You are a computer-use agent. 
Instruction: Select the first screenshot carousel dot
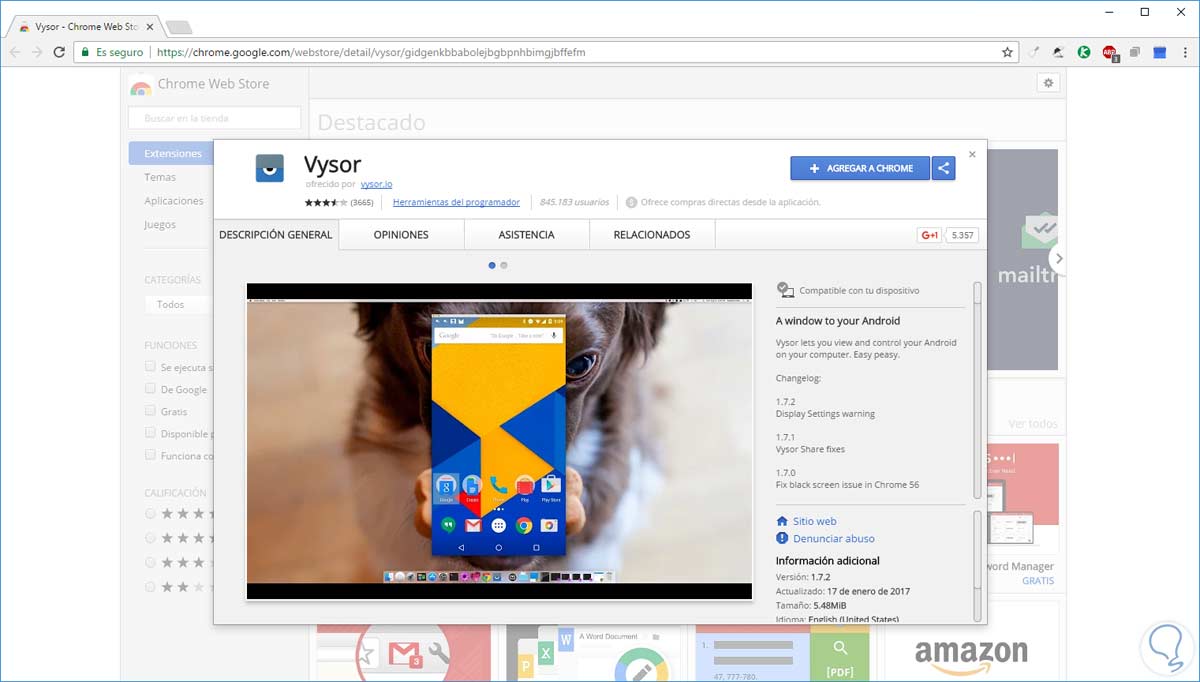pyautogui.click(x=492, y=265)
